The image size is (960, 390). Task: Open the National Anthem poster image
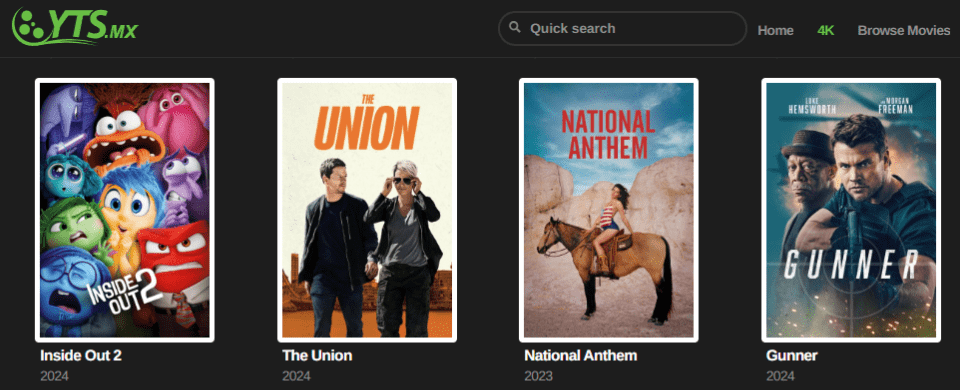click(x=609, y=210)
